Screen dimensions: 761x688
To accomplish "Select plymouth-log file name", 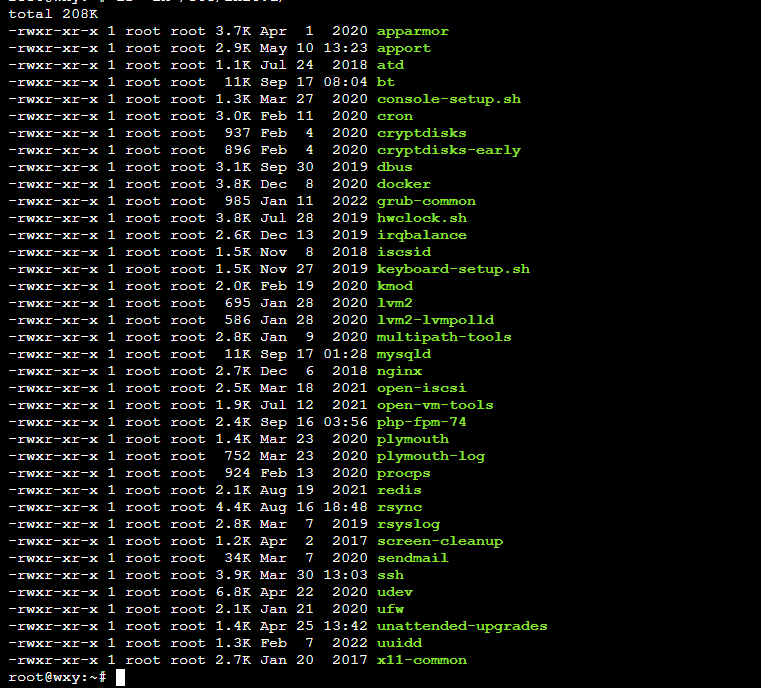I will [431, 456].
